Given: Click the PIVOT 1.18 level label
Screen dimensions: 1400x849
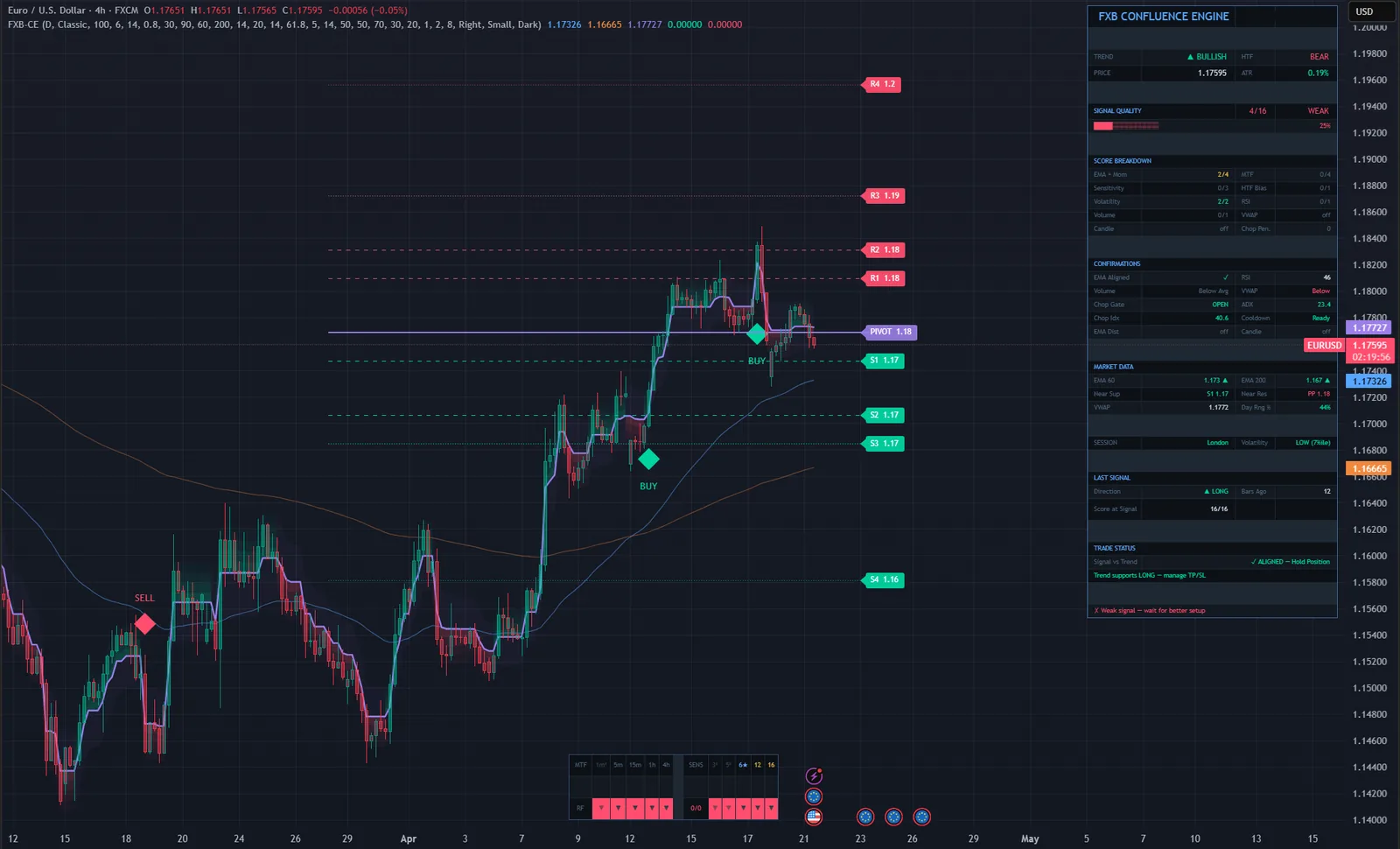Looking at the screenshot, I should click(x=890, y=332).
